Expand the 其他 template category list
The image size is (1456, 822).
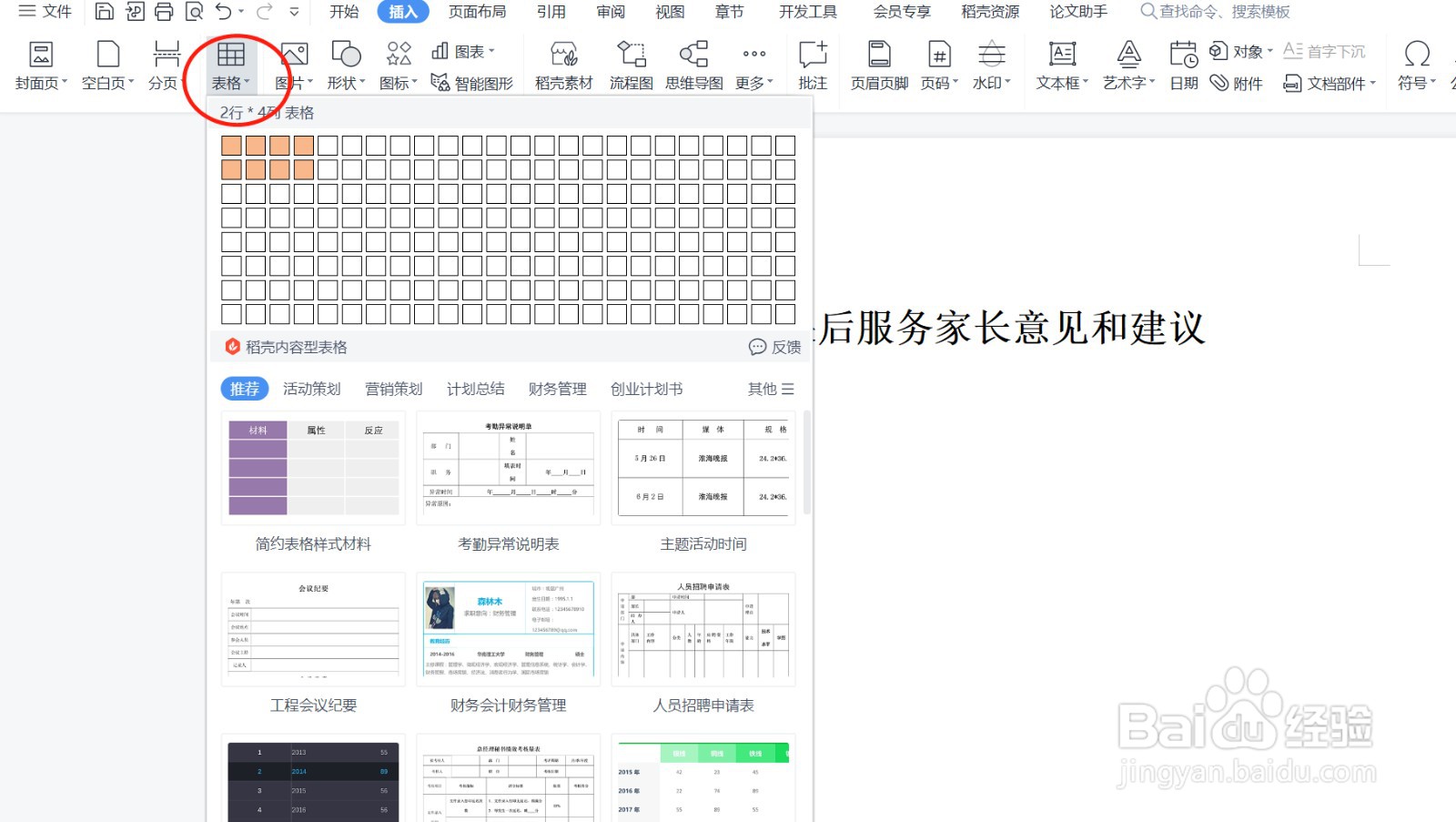tap(769, 389)
